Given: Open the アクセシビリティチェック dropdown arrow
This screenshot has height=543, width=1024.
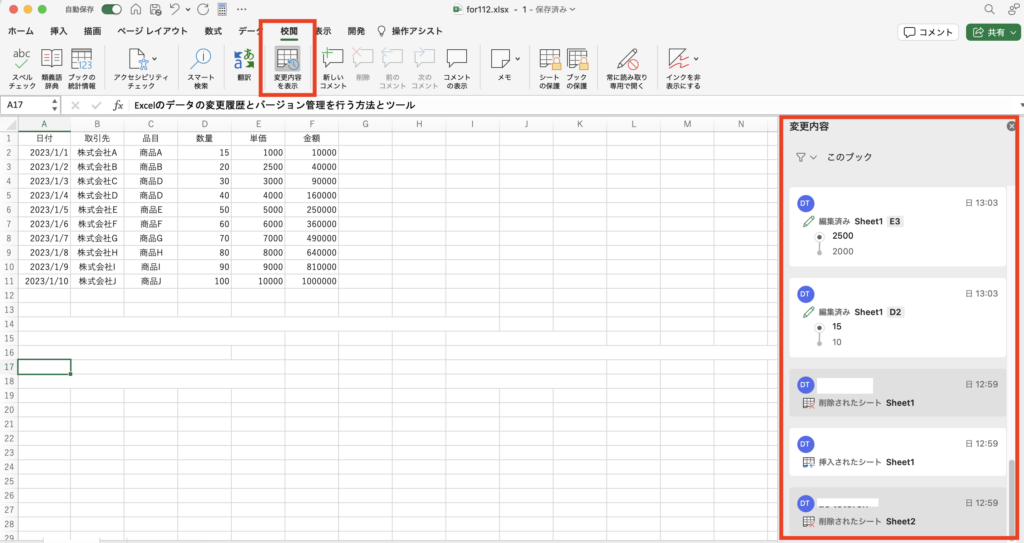Looking at the screenshot, I should pyautogui.click(x=155, y=59).
